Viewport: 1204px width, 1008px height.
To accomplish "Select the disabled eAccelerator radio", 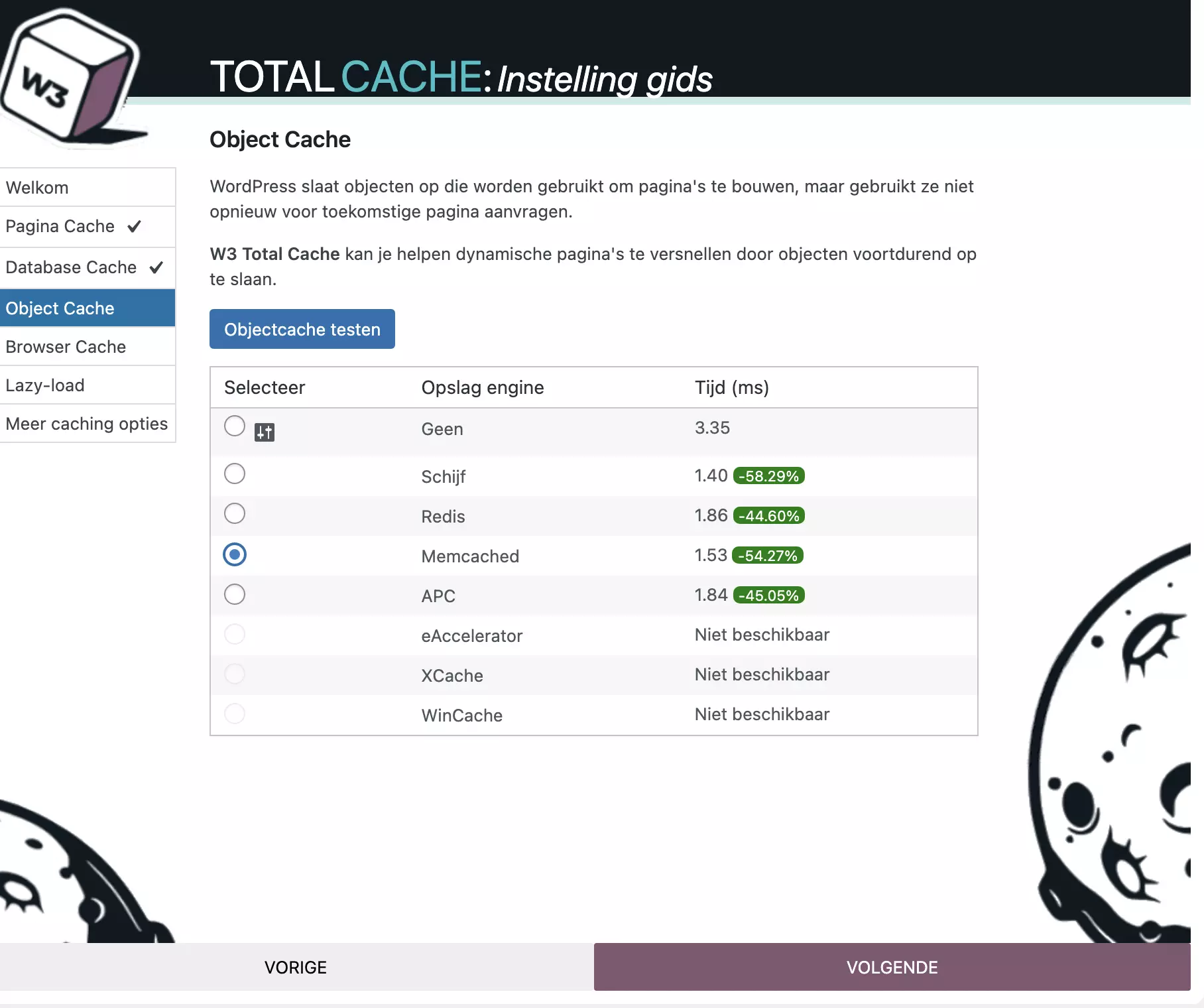I will [235, 634].
